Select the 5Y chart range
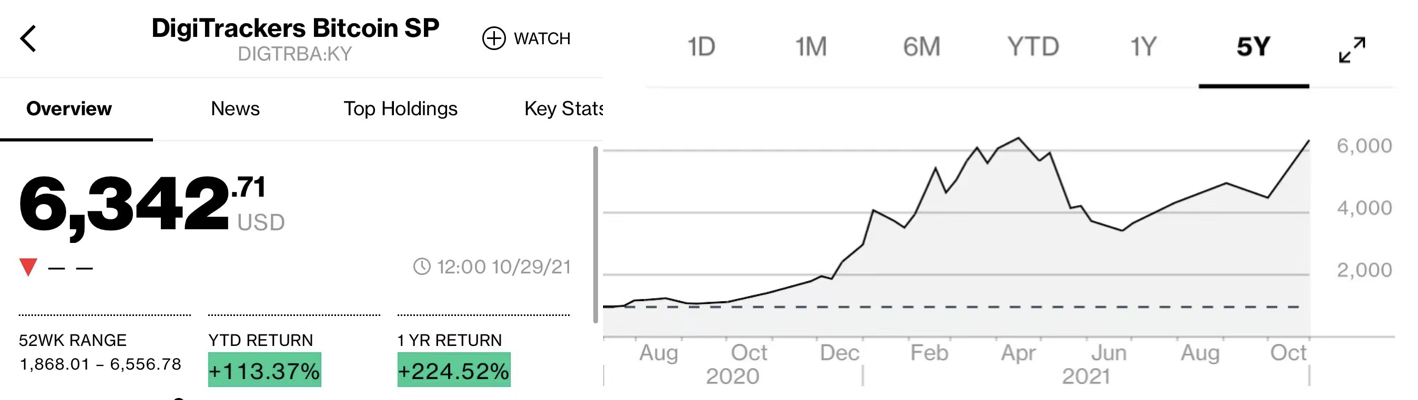The width and height of the screenshot is (1418, 400). pyautogui.click(x=1253, y=47)
